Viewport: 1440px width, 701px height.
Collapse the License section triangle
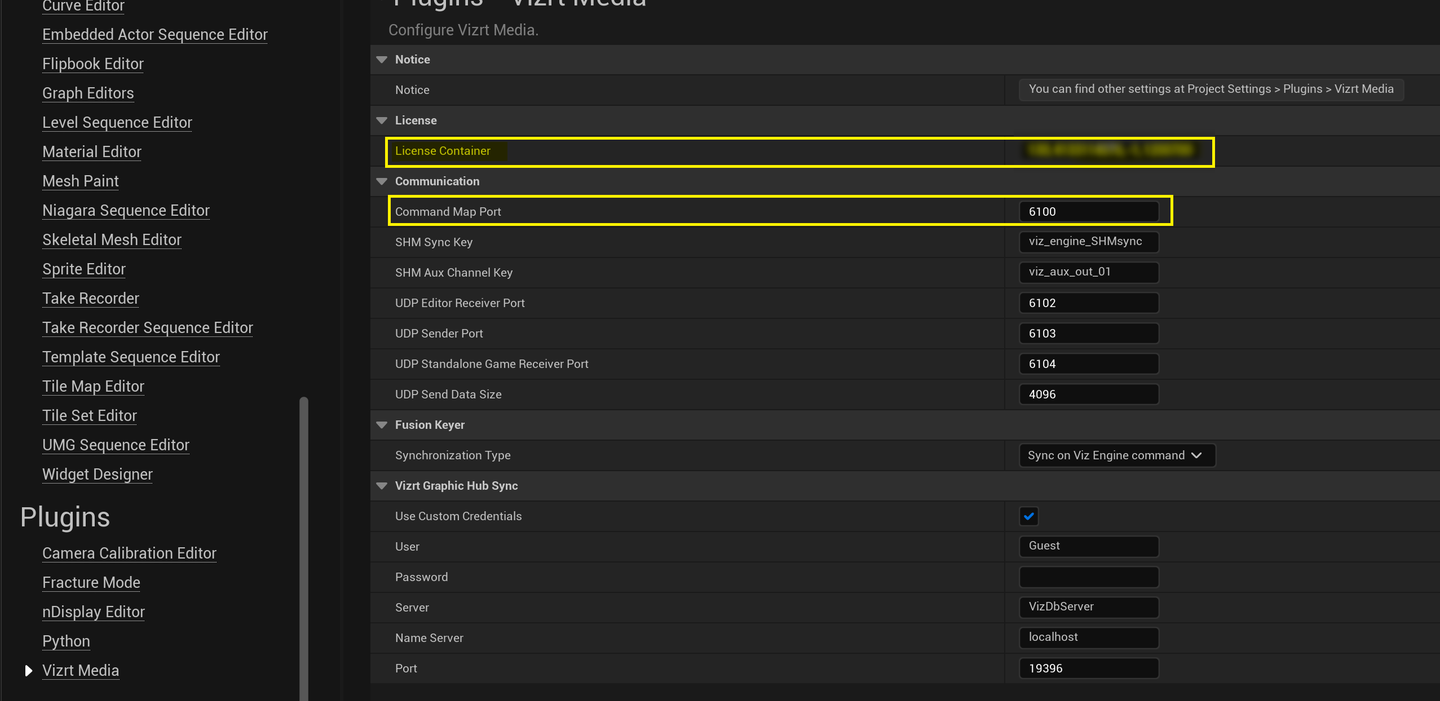[x=381, y=121]
